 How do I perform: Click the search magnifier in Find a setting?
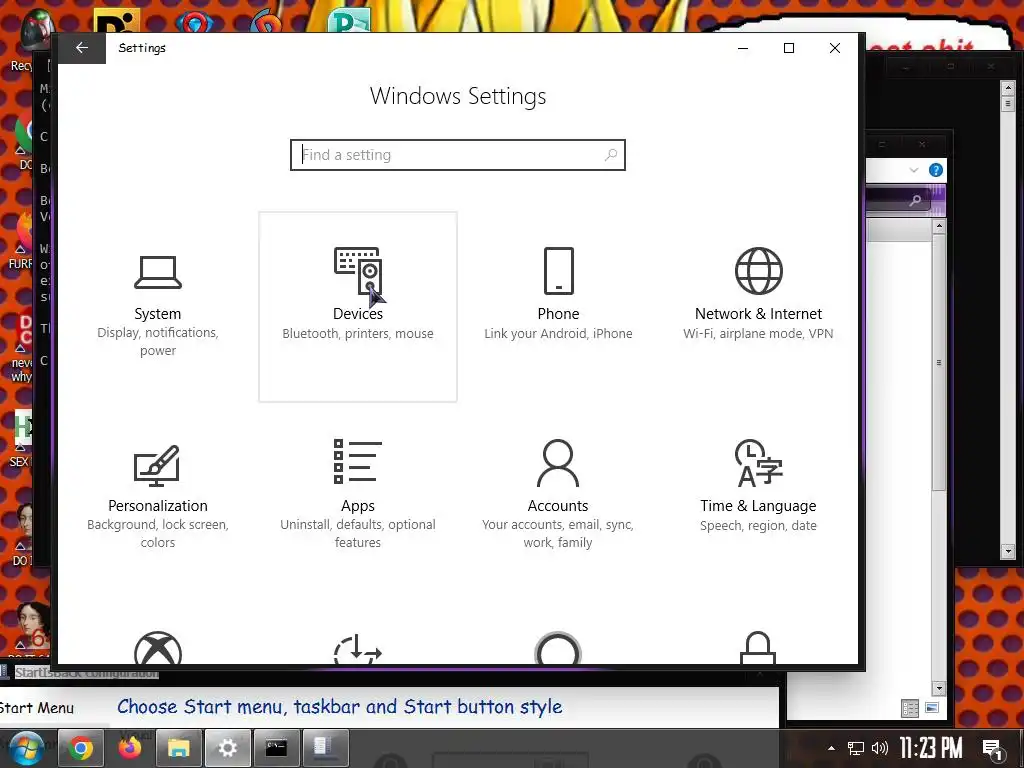tap(611, 155)
